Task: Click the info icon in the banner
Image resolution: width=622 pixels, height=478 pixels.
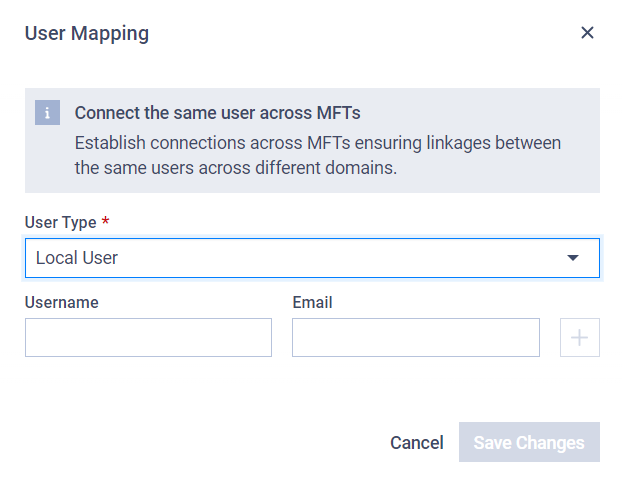Action: coord(47,113)
